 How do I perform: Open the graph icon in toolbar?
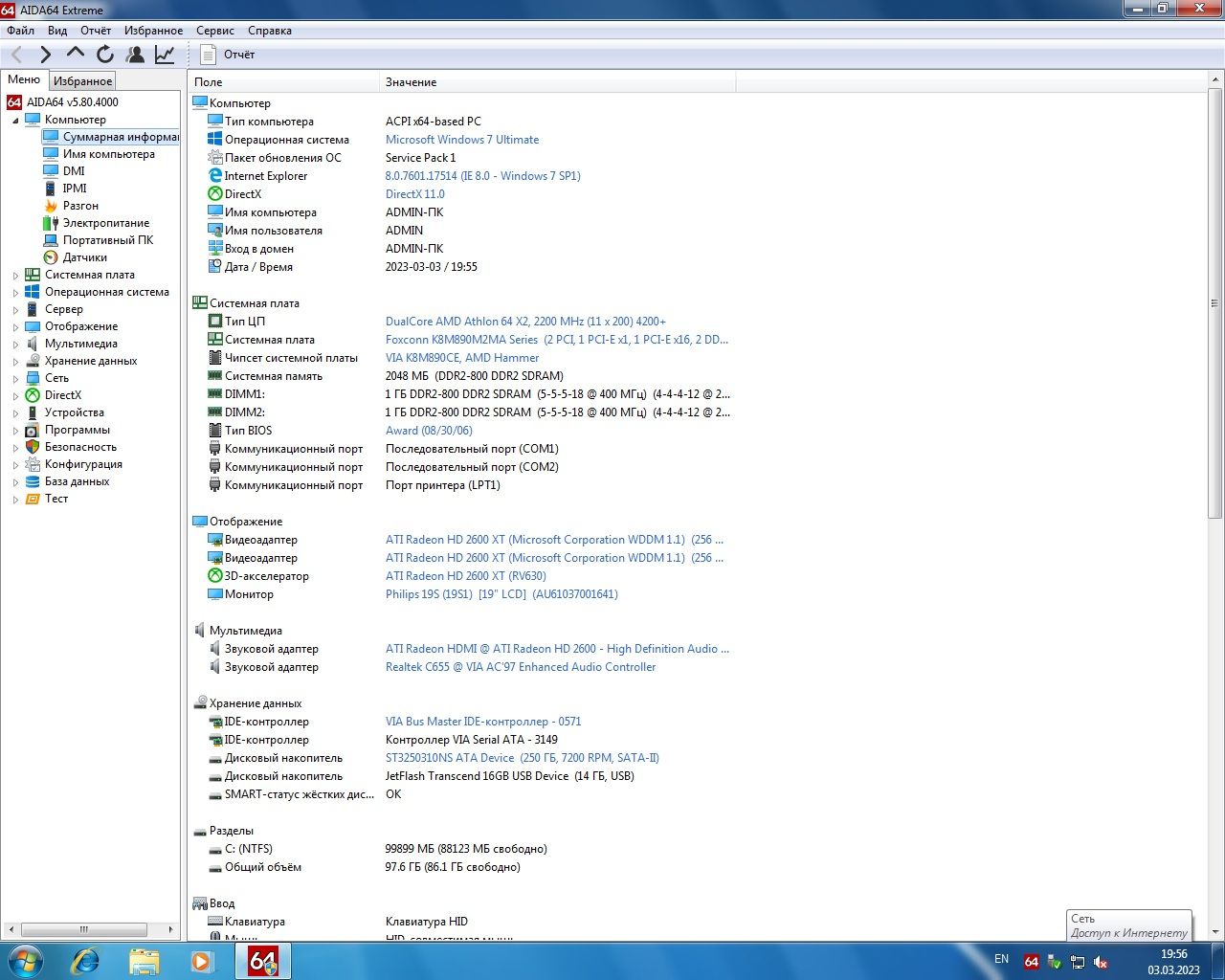[165, 55]
